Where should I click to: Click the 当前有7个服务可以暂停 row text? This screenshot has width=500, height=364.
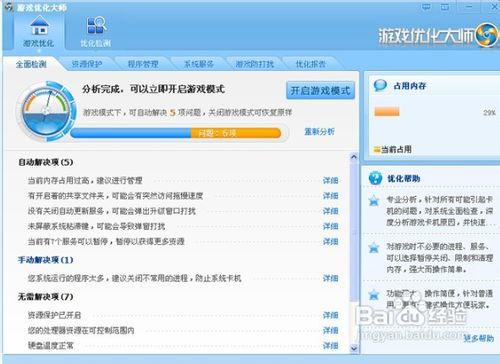pyautogui.click(x=106, y=241)
